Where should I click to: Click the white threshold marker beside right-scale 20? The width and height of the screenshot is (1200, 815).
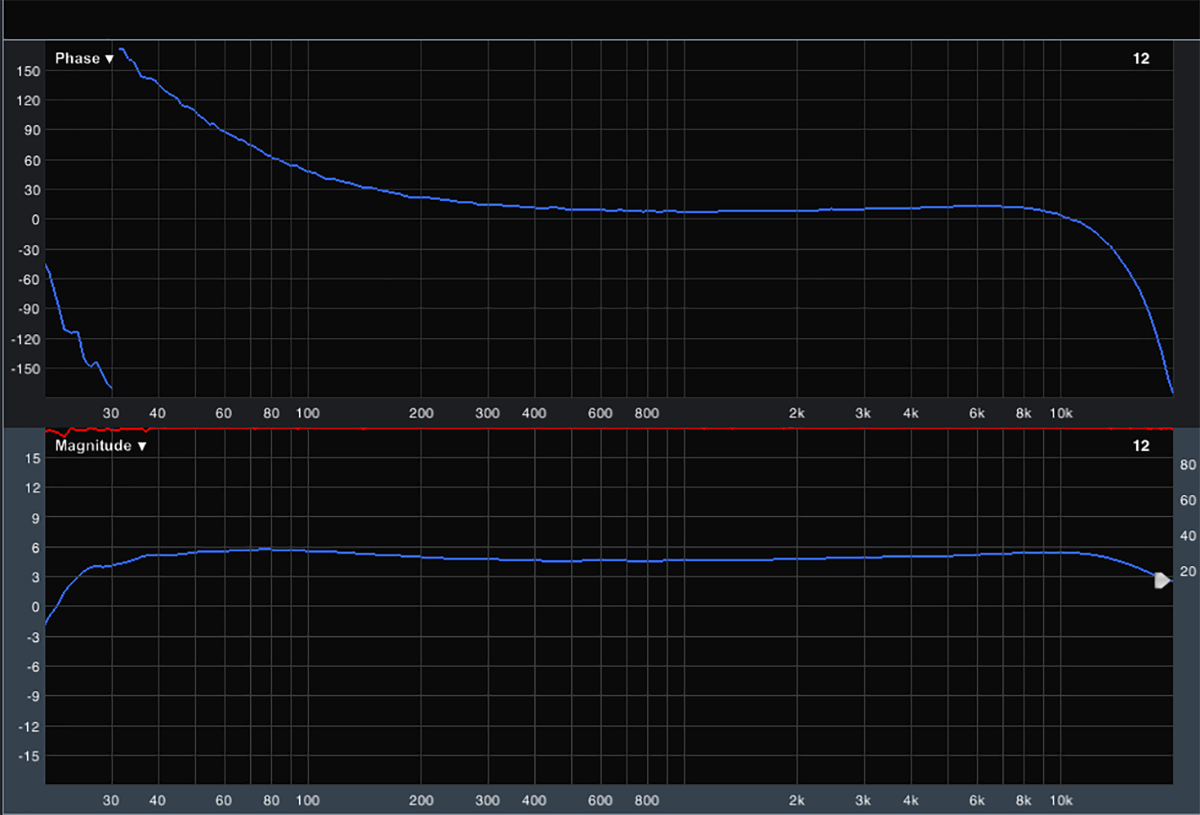(x=1162, y=580)
